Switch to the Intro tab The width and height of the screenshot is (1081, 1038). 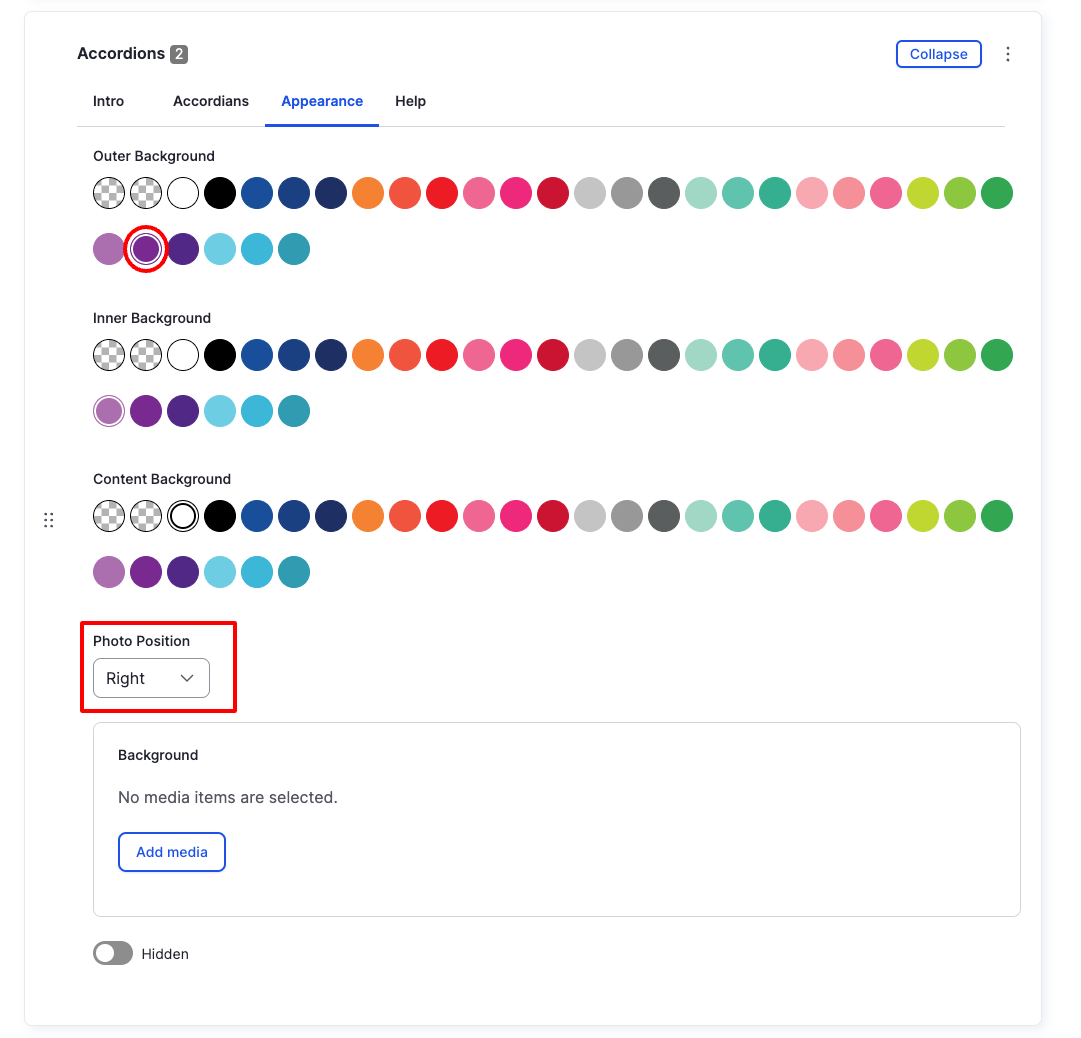coord(108,101)
